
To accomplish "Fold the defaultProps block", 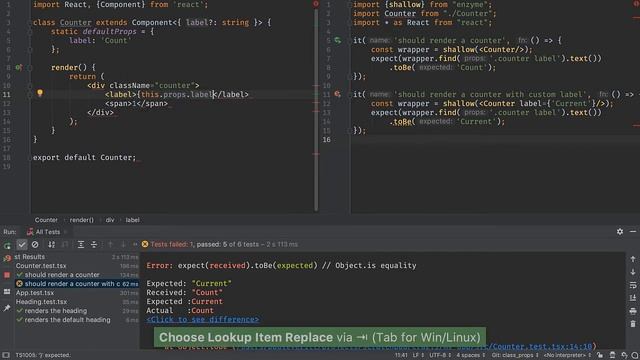I will [x=30, y=31].
